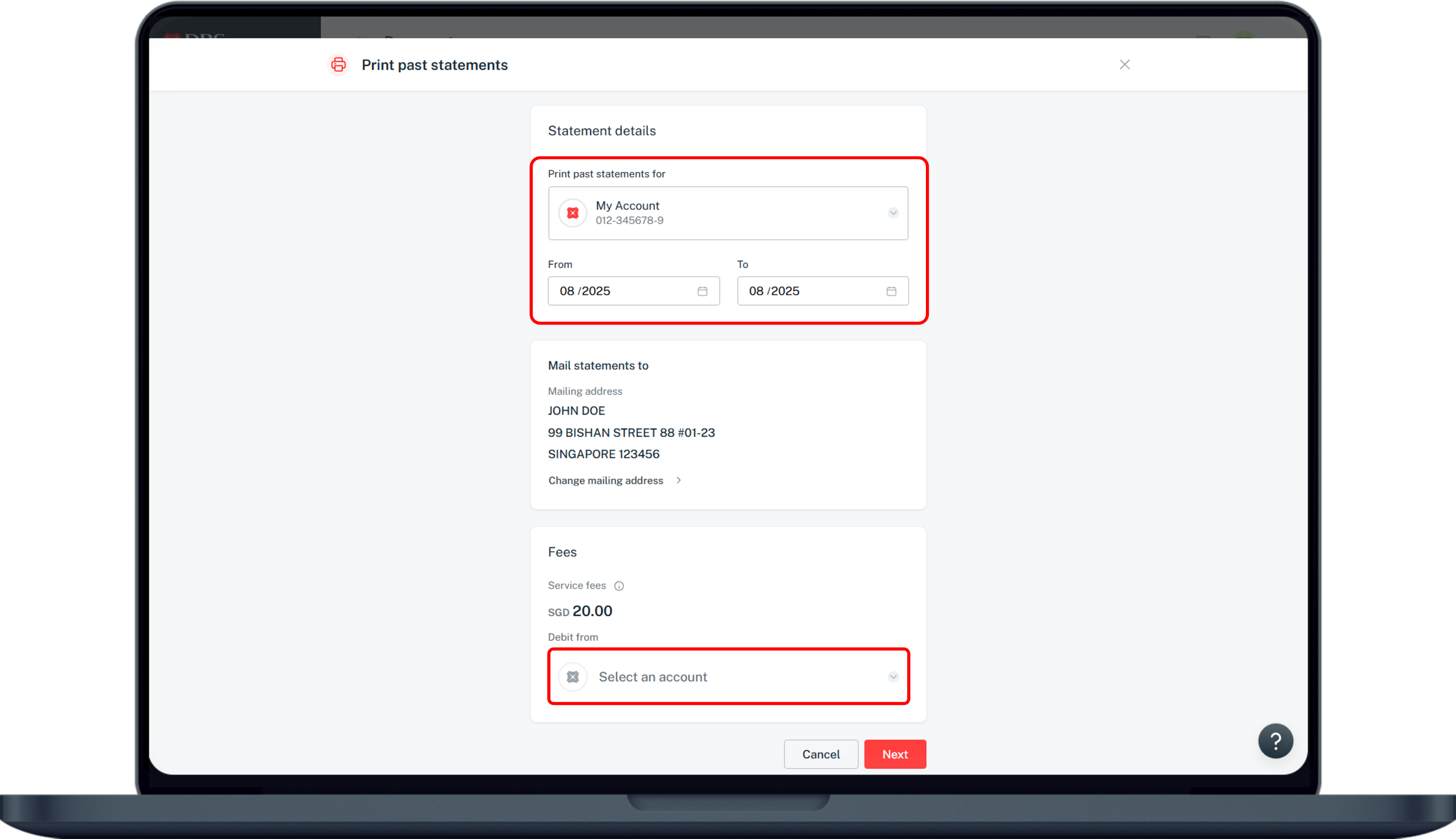Click the grey DBS icon in Select an account
This screenshot has height=839, width=1456.
click(x=572, y=677)
